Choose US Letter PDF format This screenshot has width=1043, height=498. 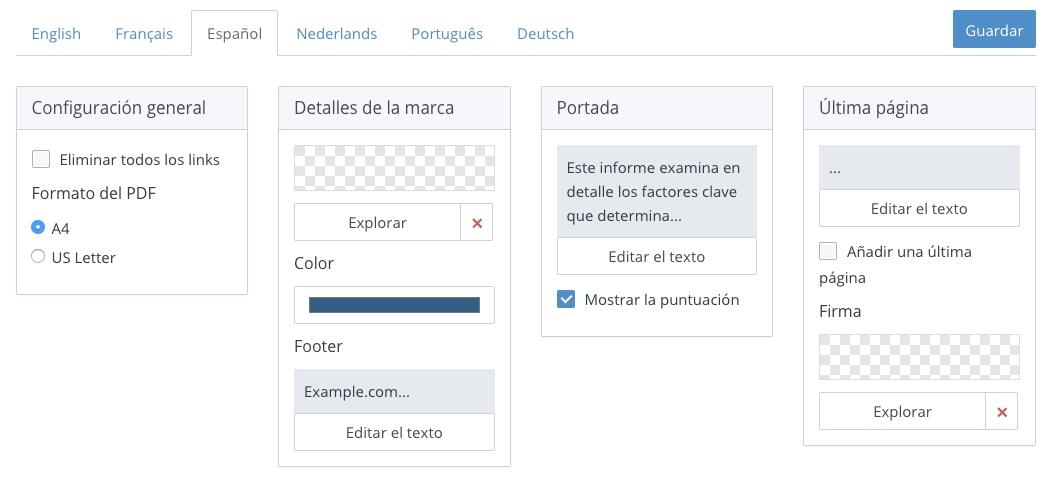click(38, 257)
